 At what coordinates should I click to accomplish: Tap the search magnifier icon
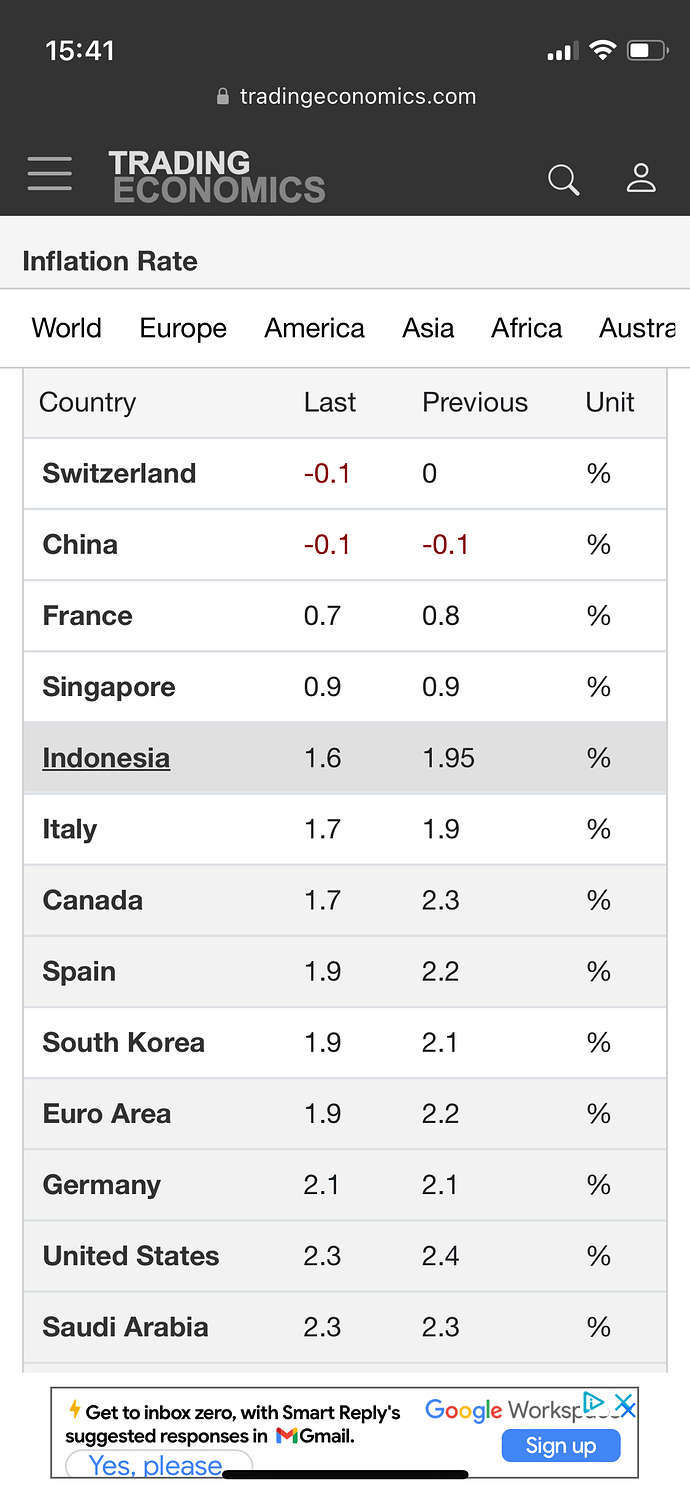(564, 180)
